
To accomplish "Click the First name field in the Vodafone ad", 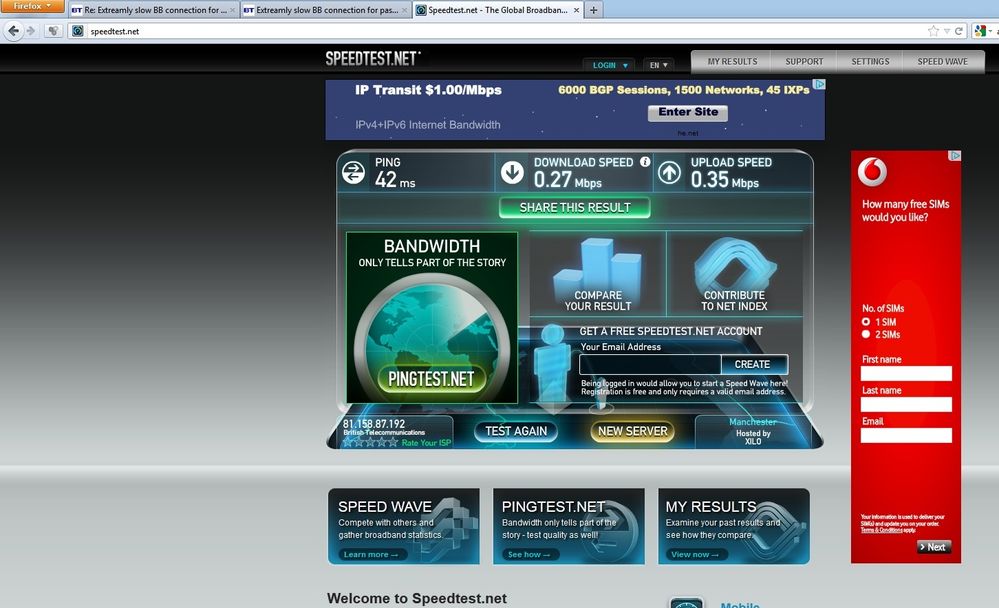I will click(x=906, y=373).
